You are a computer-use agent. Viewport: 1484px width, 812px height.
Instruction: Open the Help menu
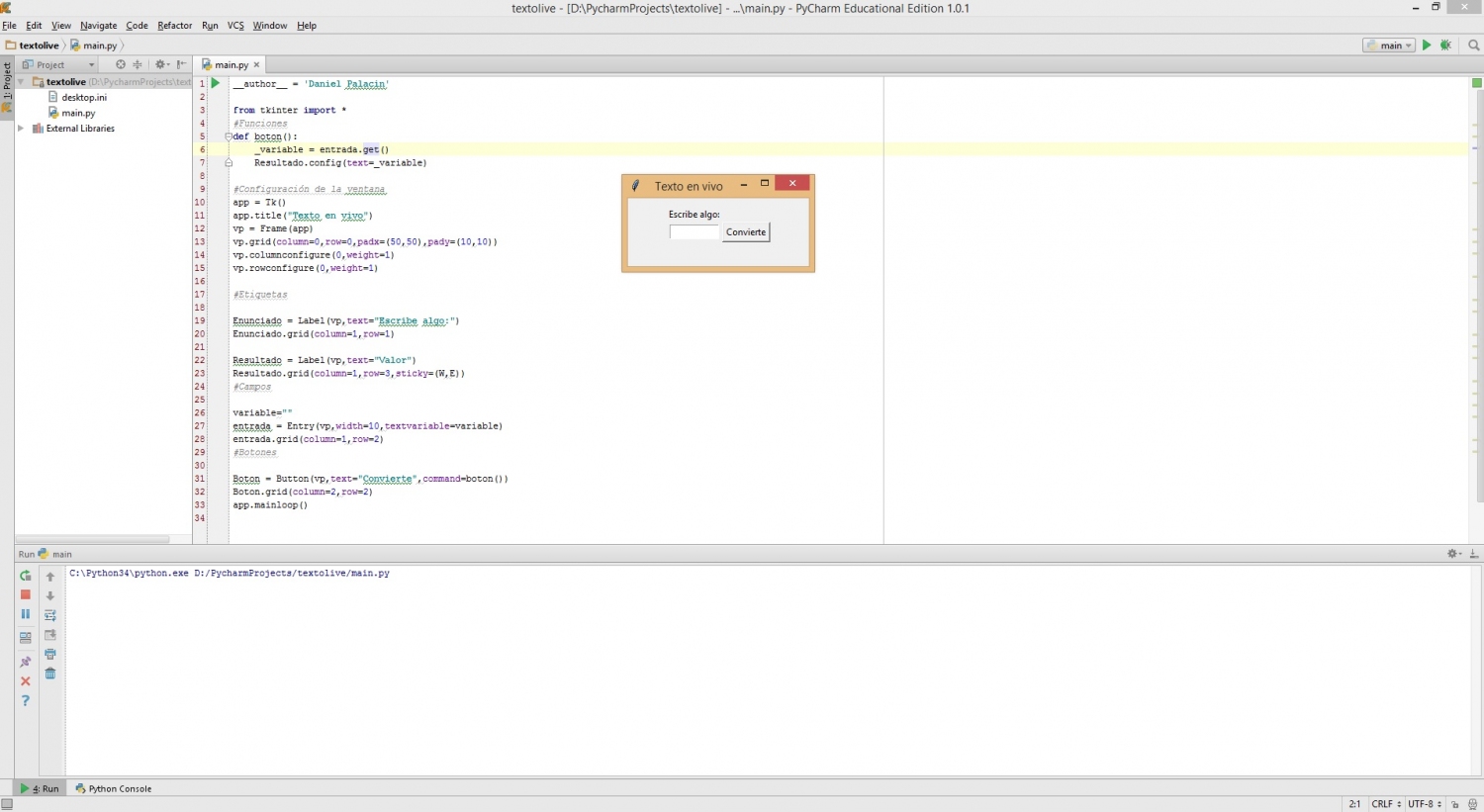pos(307,26)
